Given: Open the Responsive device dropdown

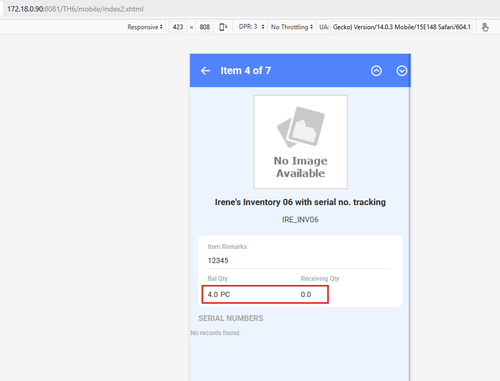Looking at the screenshot, I should (x=145, y=27).
